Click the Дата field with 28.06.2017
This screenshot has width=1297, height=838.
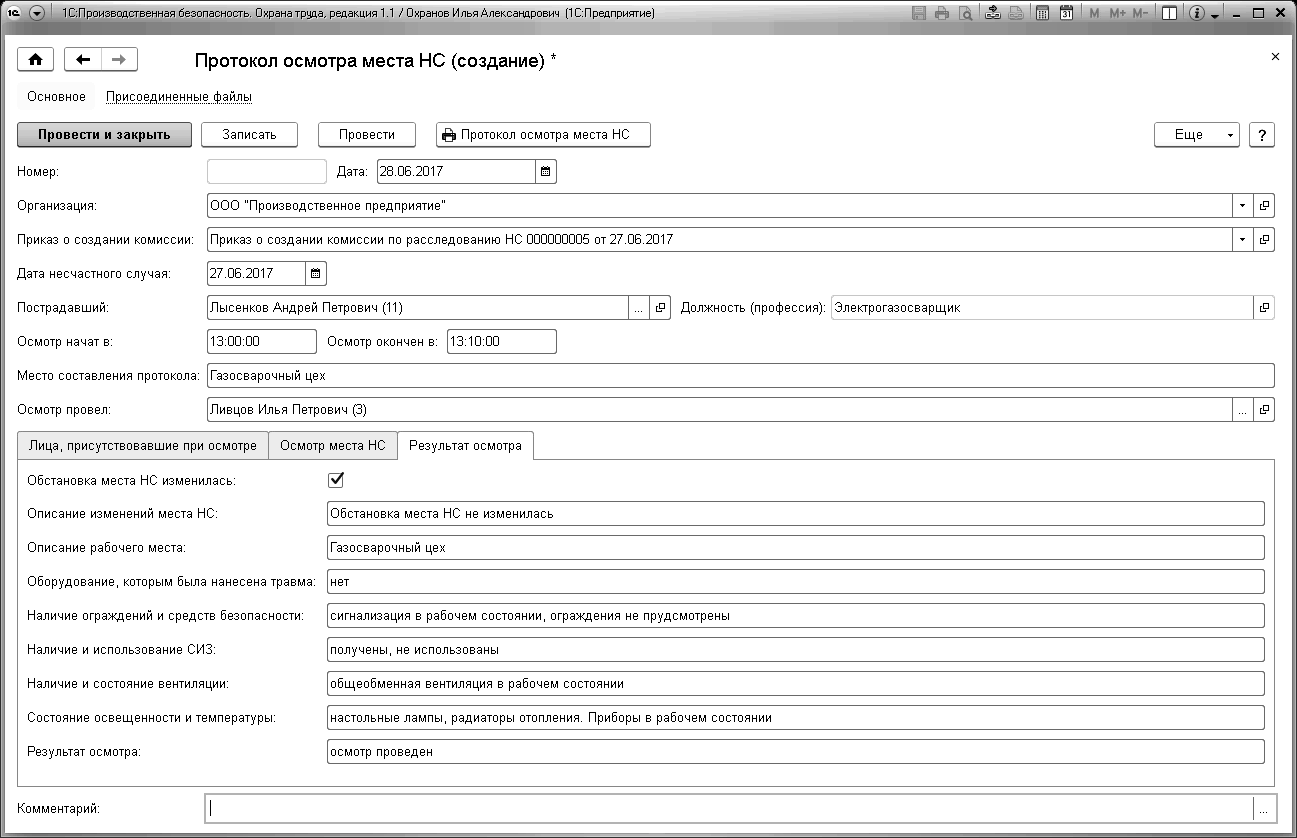click(x=456, y=171)
